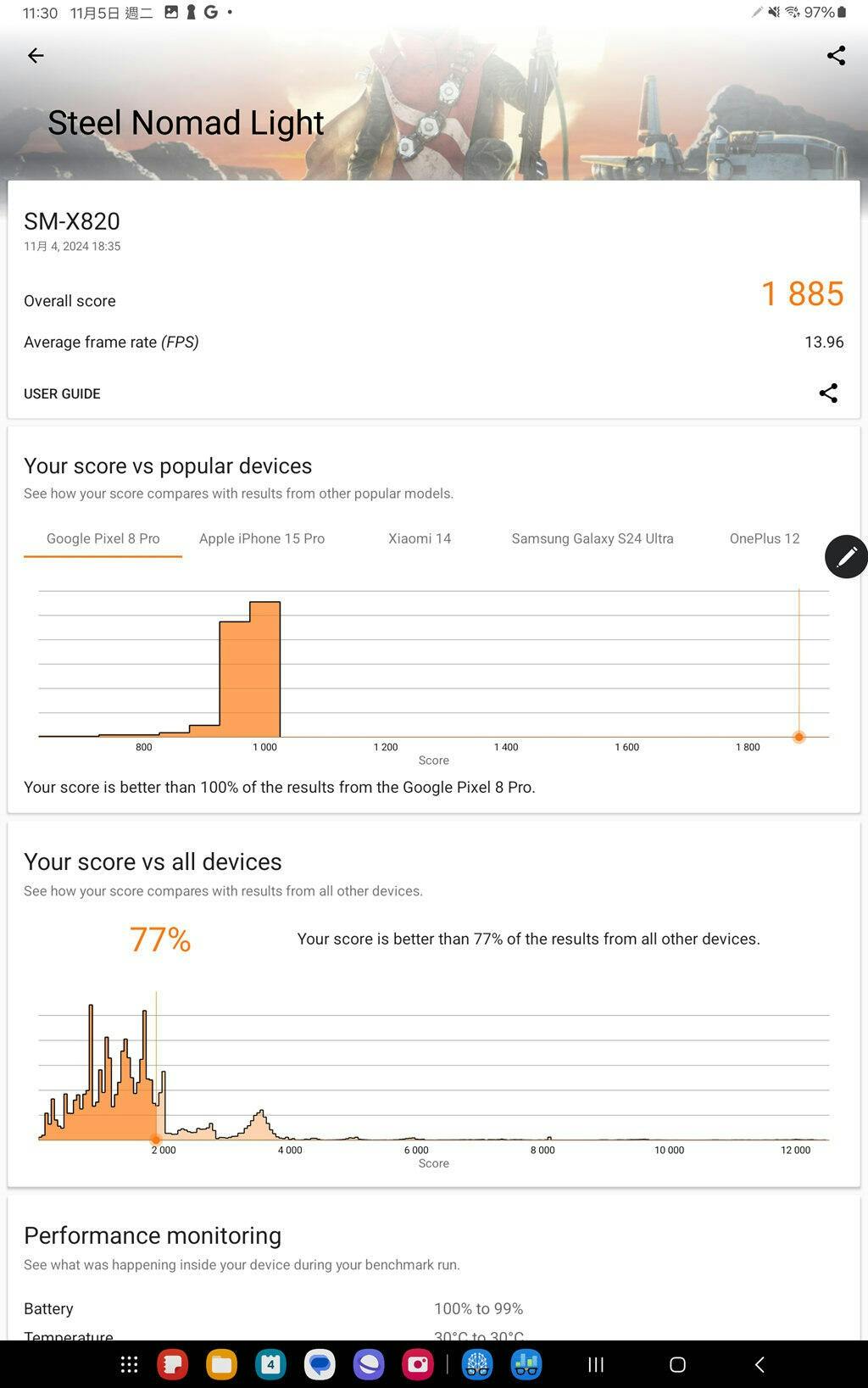Viewport: 868px width, 1388px height.
Task: Switch to Xiaomi 14 tab
Action: (x=420, y=538)
